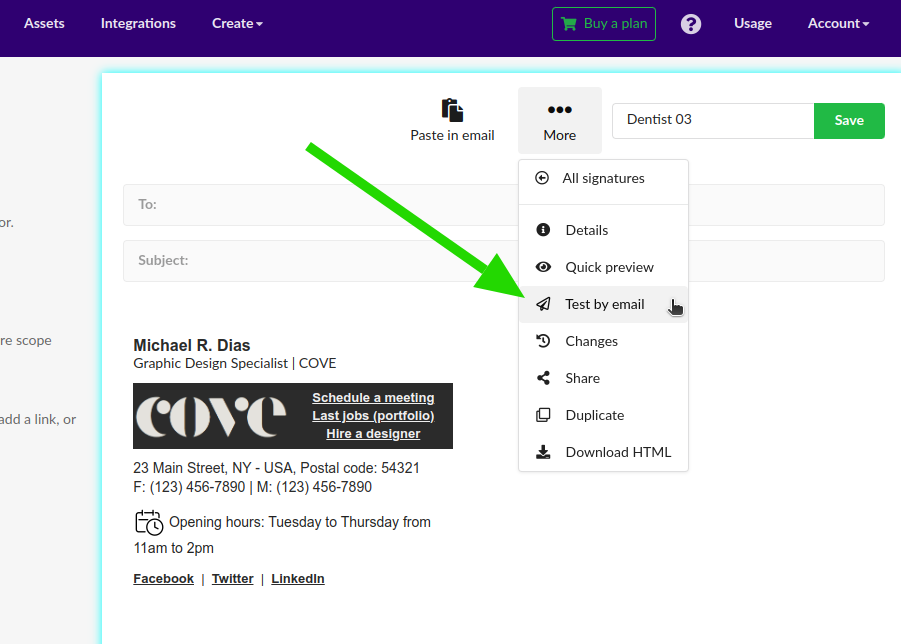This screenshot has width=901, height=644.
Task: Click the Duplicate pages icon
Action: coord(541,414)
